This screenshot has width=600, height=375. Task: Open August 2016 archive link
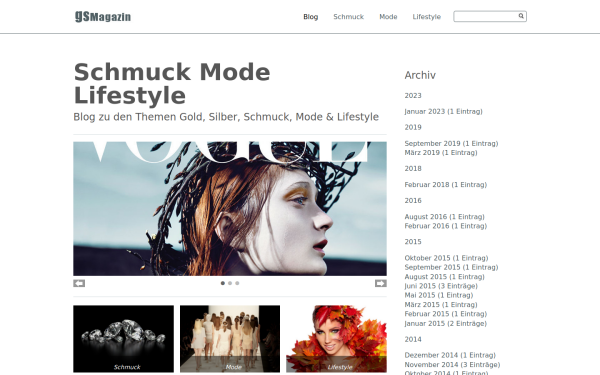click(444, 217)
